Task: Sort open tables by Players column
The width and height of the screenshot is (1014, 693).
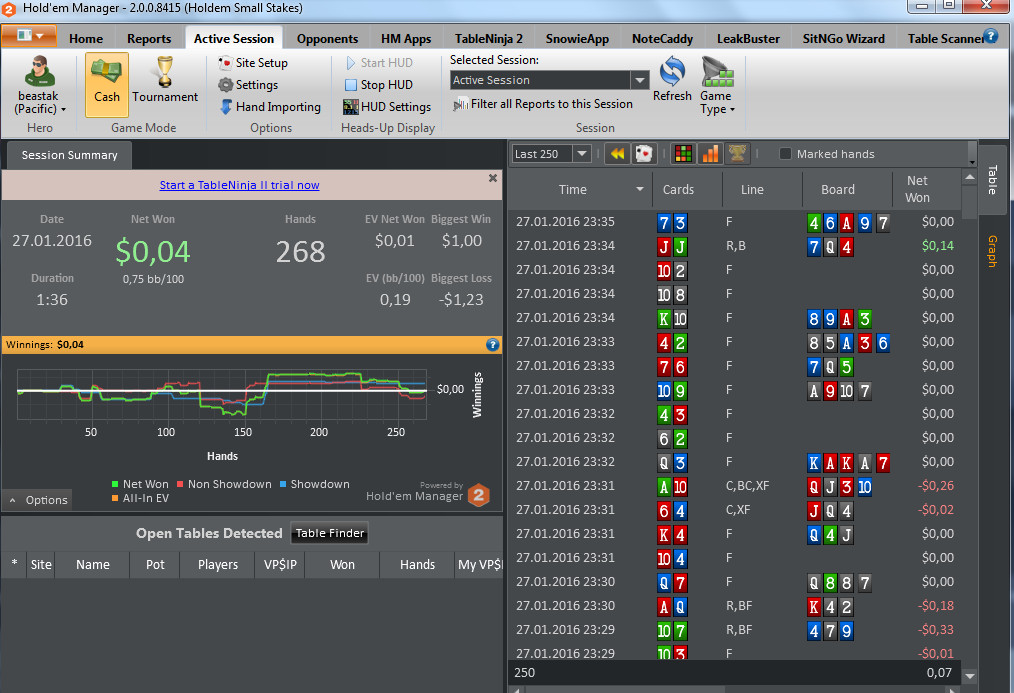Action: 218,564
